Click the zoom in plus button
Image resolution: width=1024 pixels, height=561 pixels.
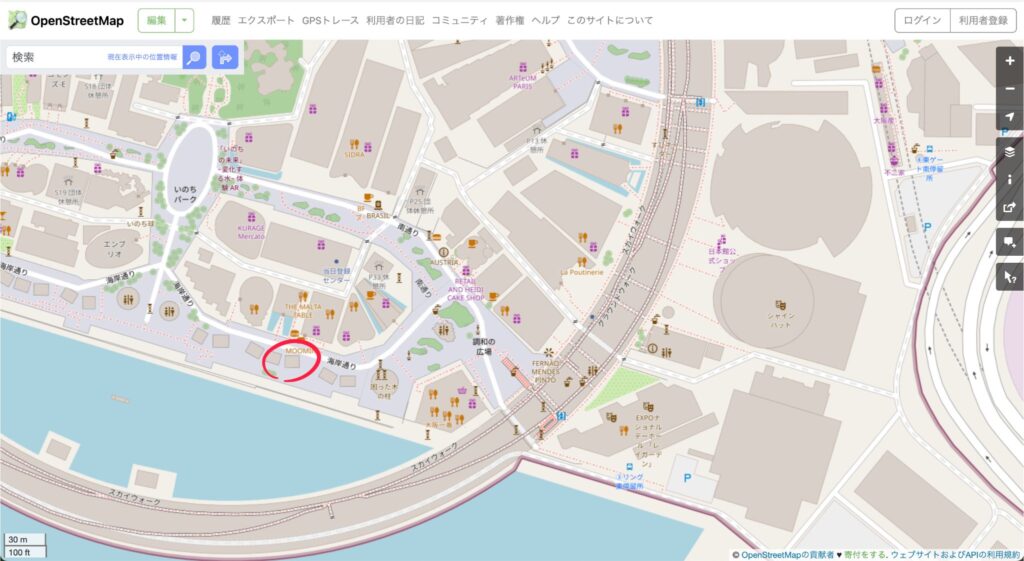point(1010,61)
